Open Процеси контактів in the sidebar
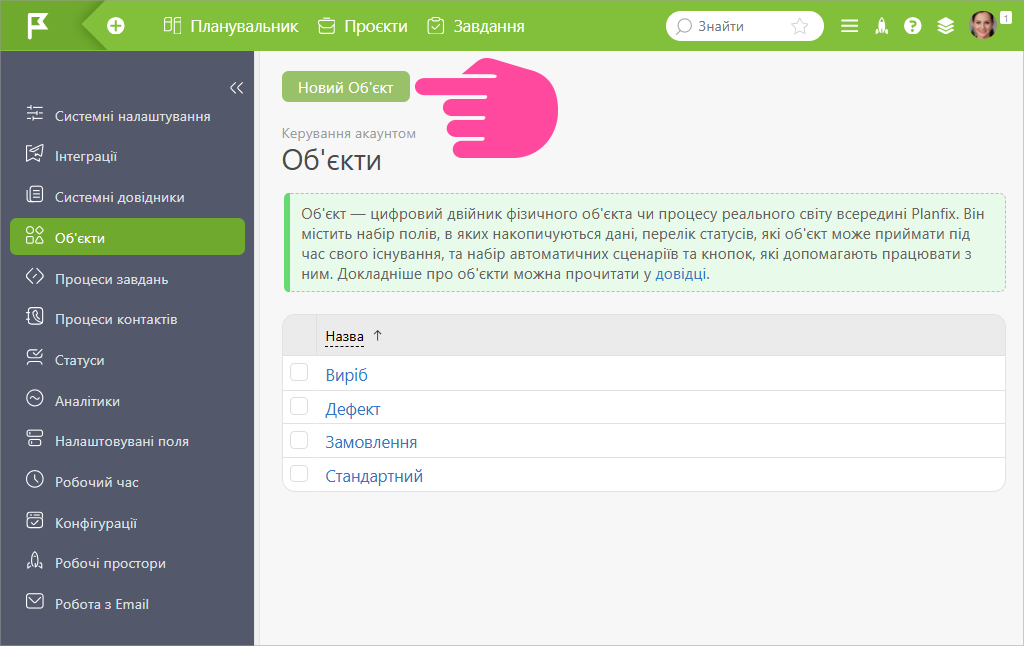 coord(116,319)
